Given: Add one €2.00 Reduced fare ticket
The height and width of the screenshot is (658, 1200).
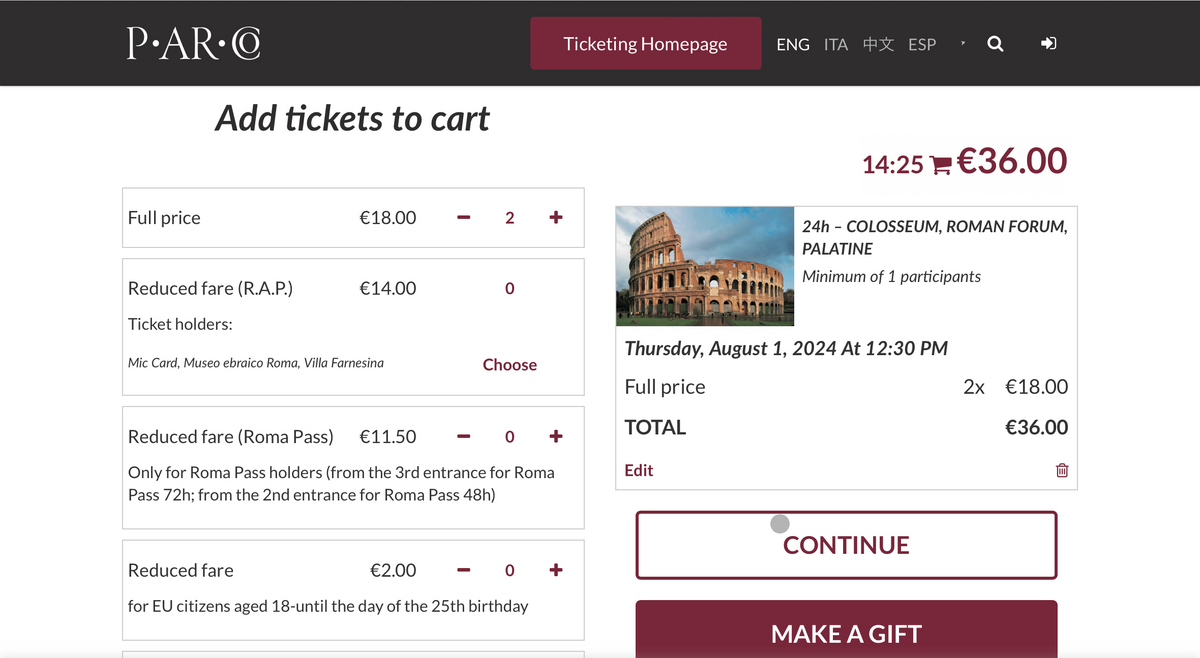Looking at the screenshot, I should pyautogui.click(x=556, y=570).
